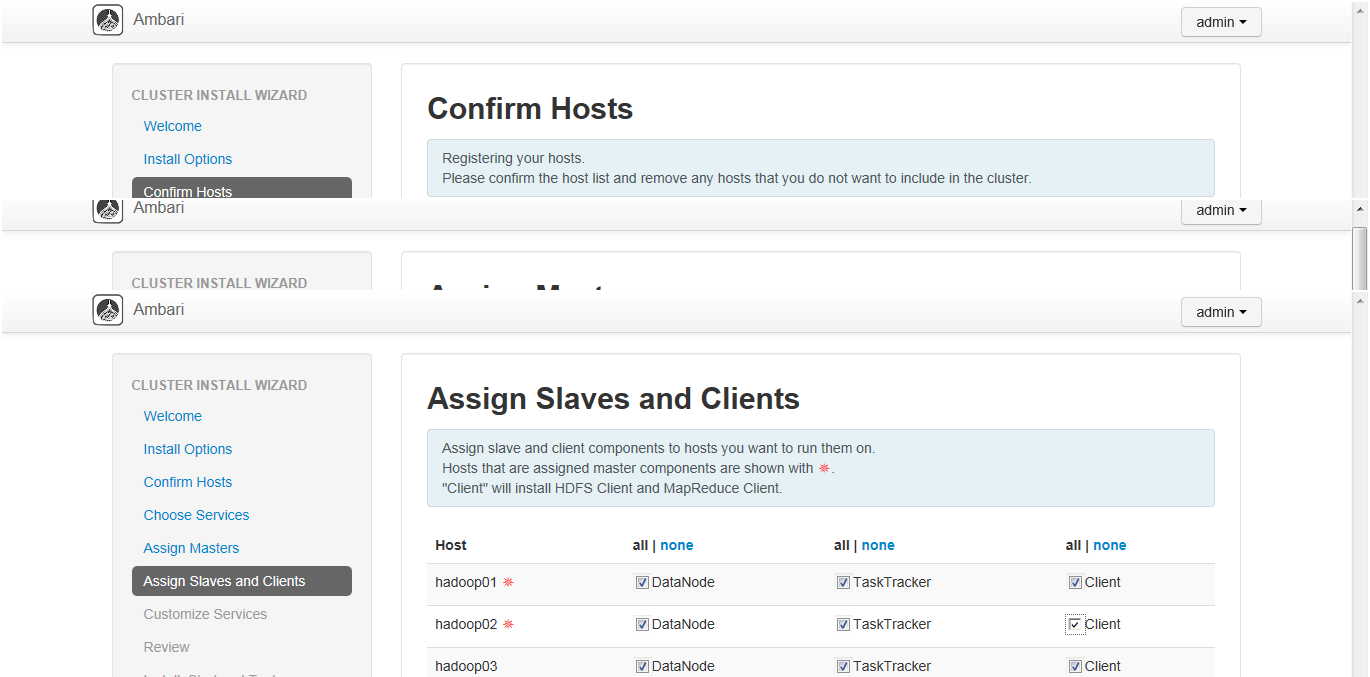Select all hosts for DataNode column

tap(640, 545)
